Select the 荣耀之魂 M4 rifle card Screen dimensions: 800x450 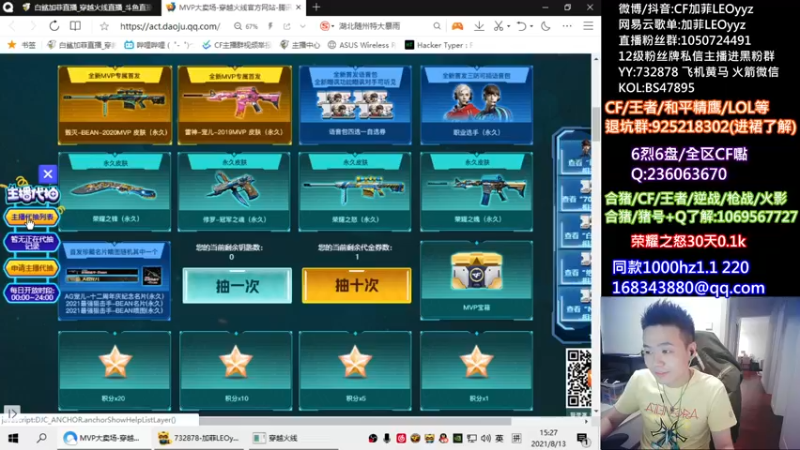click(477, 191)
